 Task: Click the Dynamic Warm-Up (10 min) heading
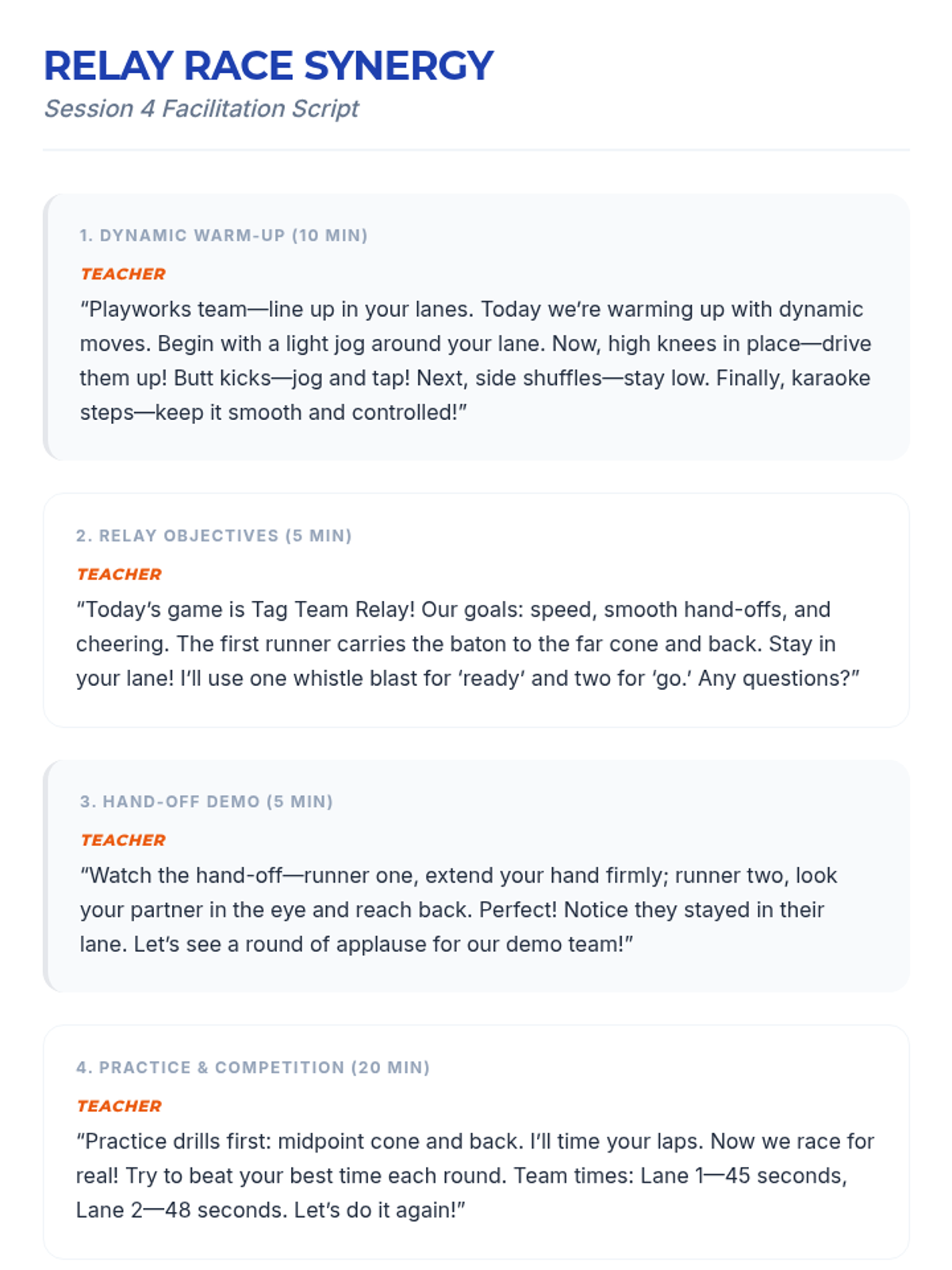[224, 236]
